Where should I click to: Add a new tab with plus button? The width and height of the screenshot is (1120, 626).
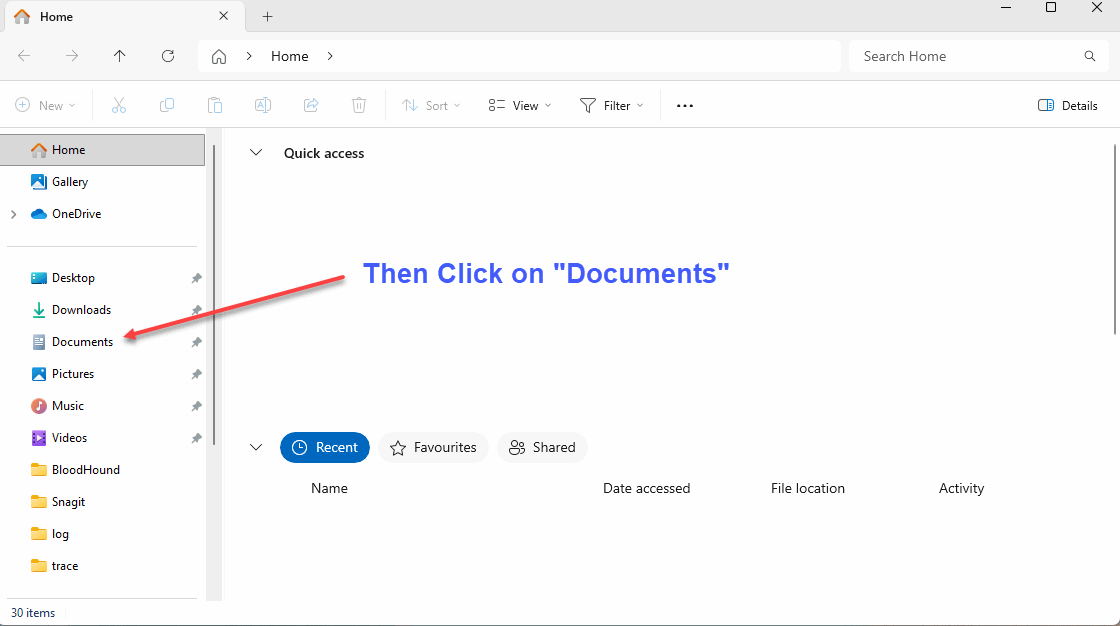click(x=267, y=17)
